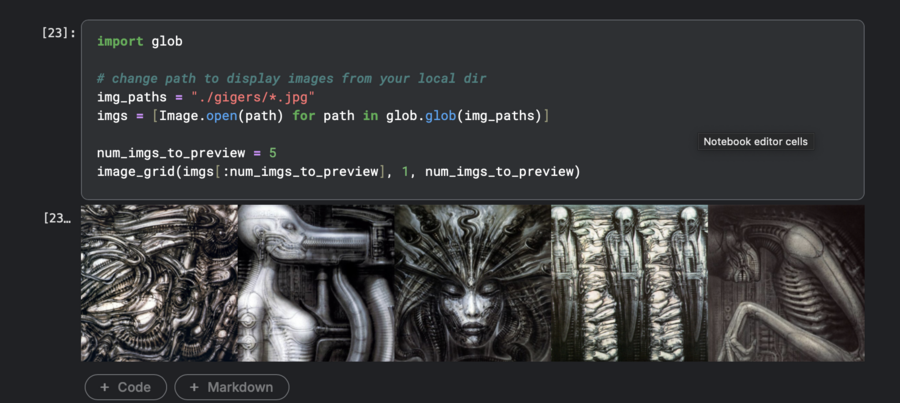
Task: Click inside the code editor cell
Action: [x=472, y=110]
